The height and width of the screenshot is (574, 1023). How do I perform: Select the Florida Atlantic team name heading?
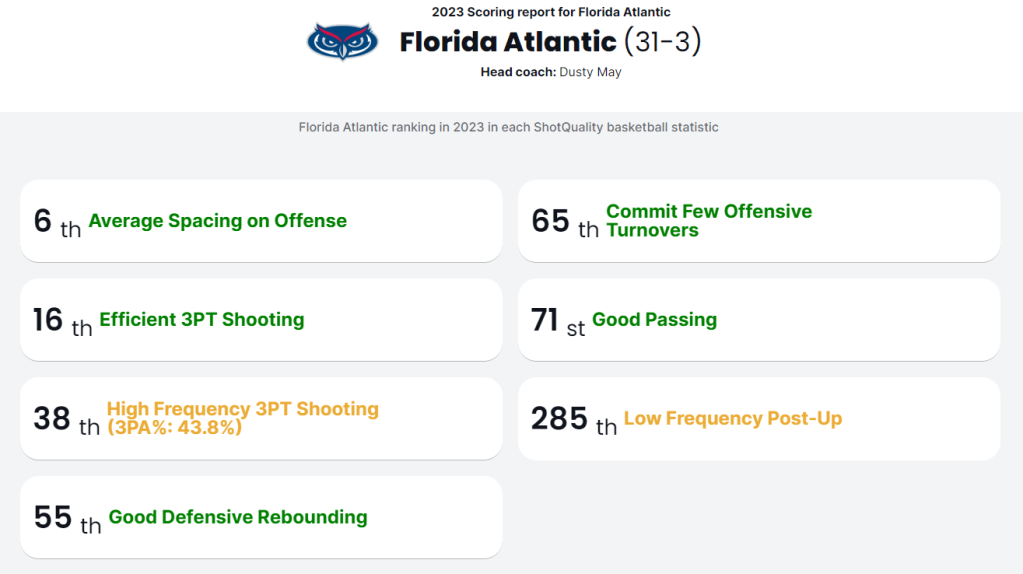pyautogui.click(x=508, y=42)
